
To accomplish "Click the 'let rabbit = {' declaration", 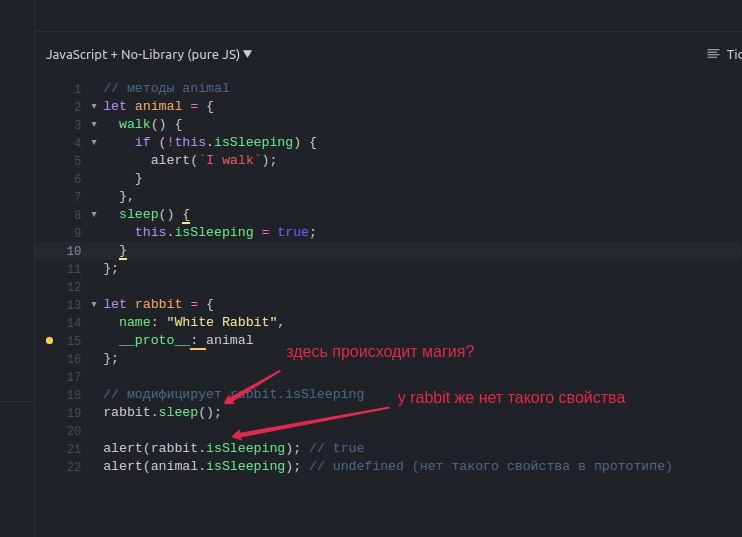I will [159, 304].
